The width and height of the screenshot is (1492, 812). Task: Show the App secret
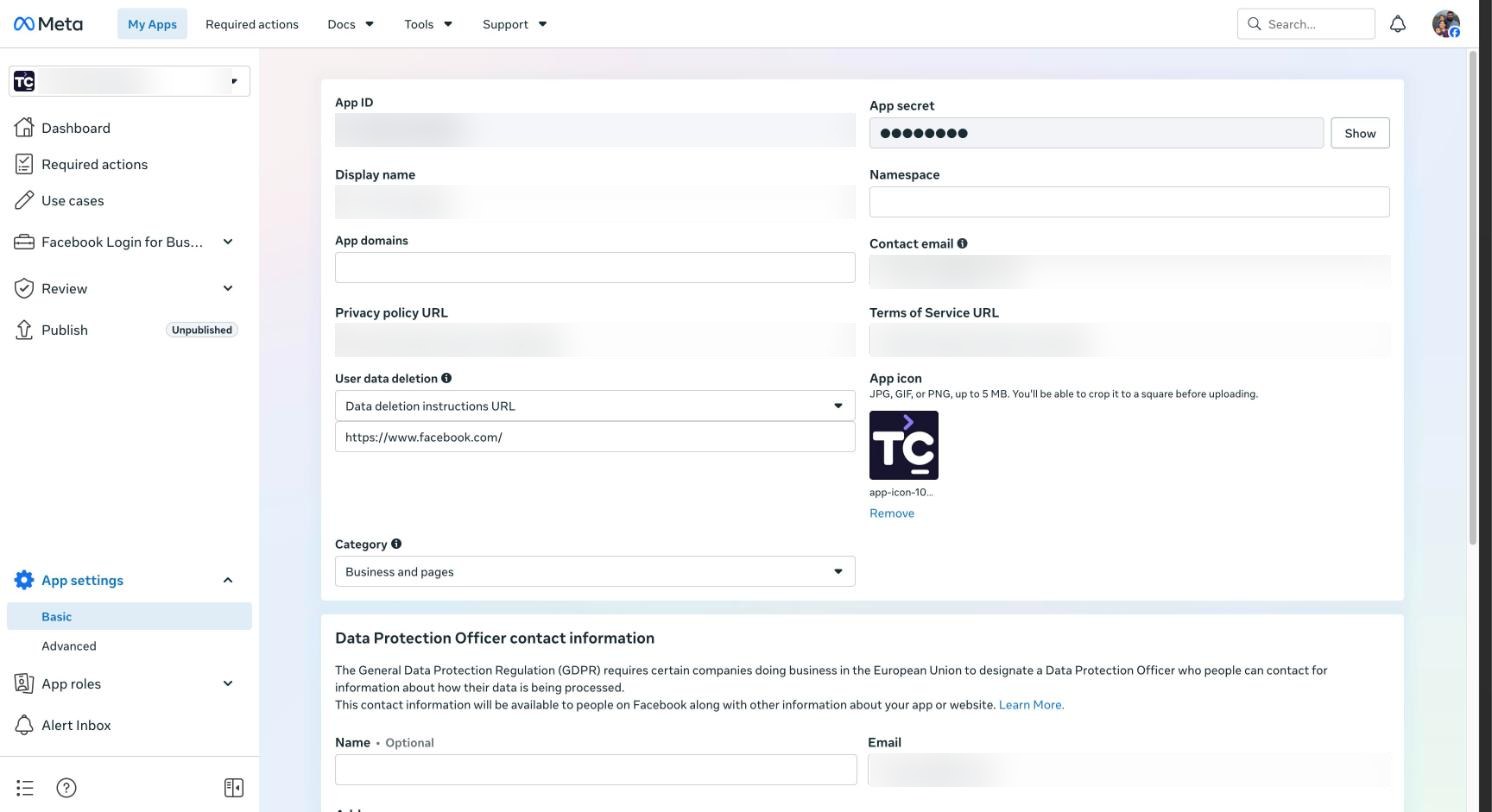[1360, 133]
